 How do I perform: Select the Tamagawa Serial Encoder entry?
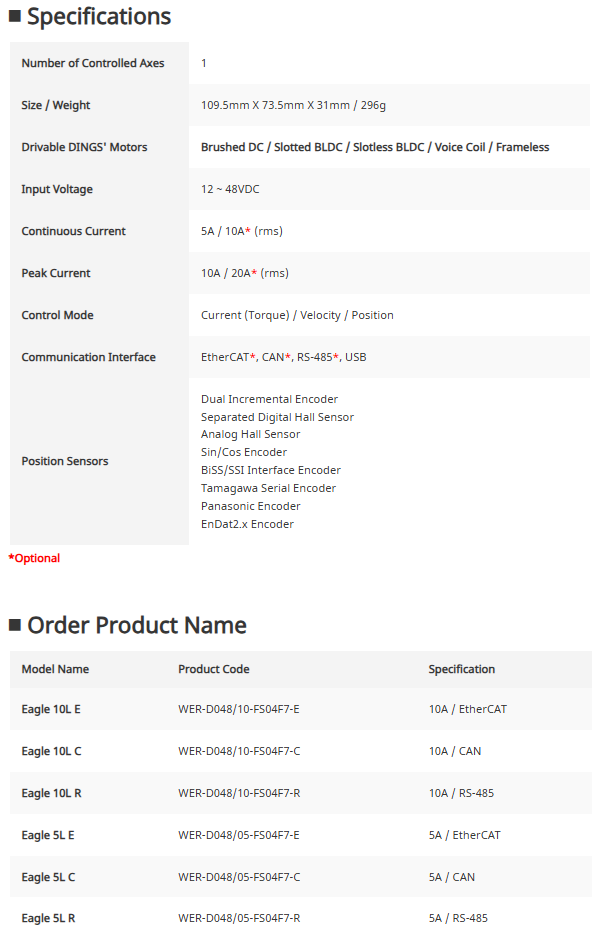click(x=268, y=488)
